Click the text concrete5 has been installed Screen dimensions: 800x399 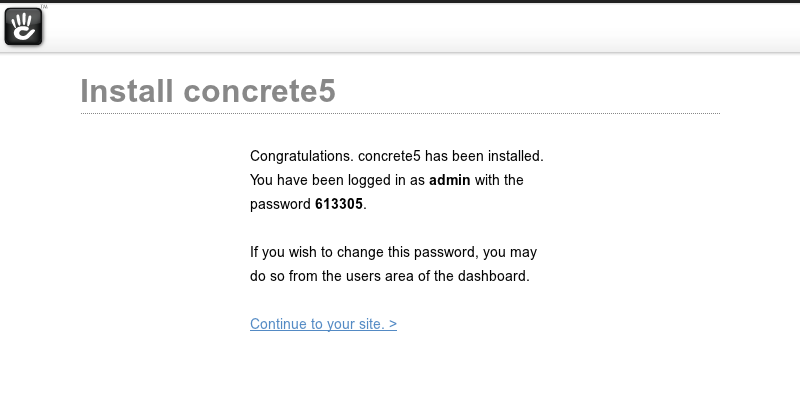pyautogui.click(x=451, y=156)
